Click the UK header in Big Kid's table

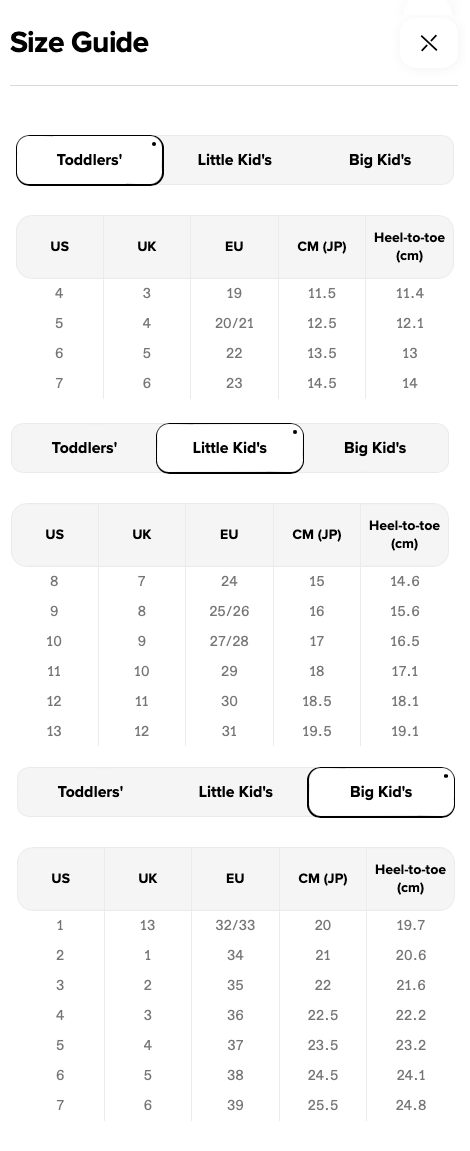click(148, 879)
